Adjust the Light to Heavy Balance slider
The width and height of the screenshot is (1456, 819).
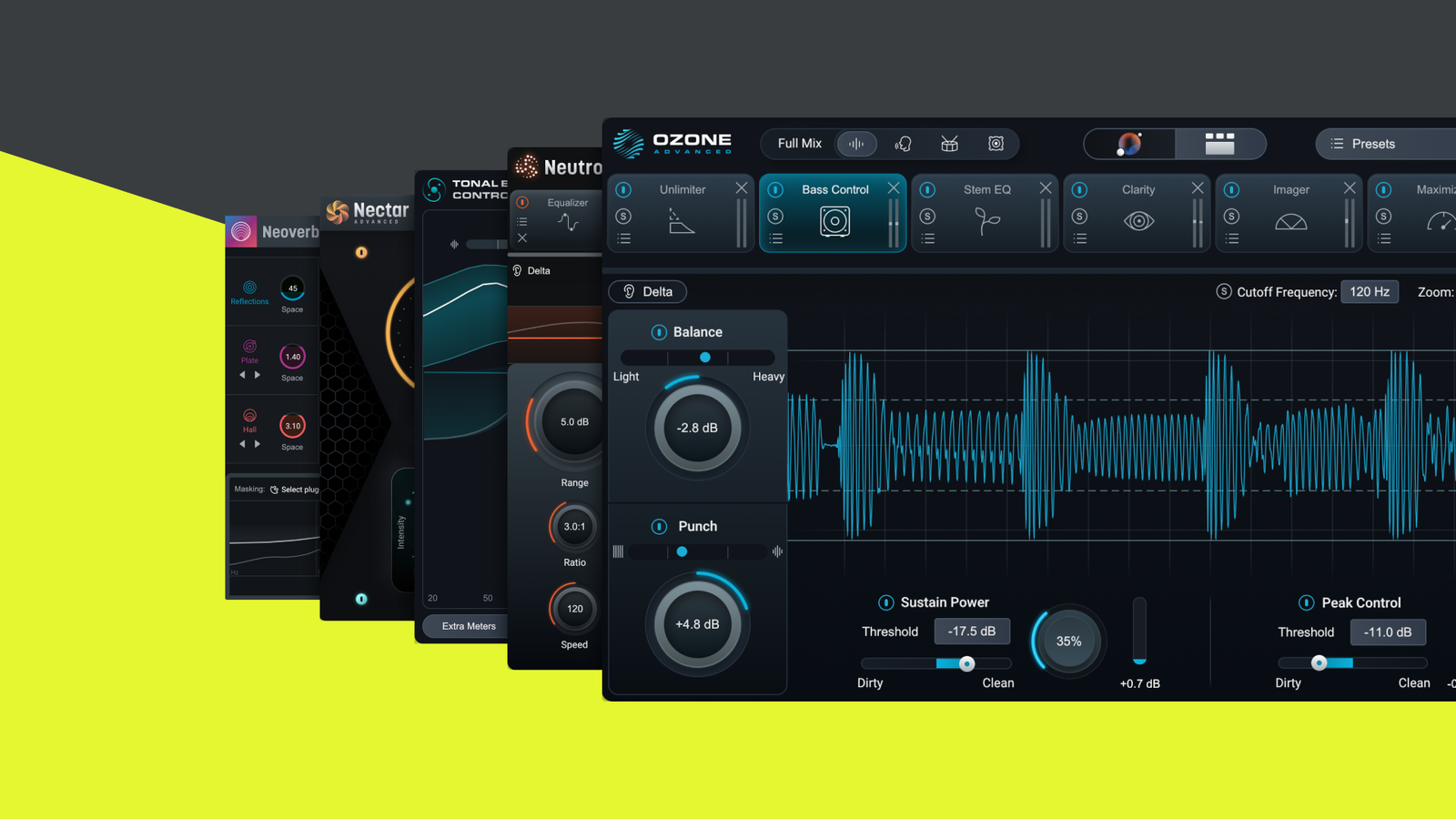[x=697, y=358]
